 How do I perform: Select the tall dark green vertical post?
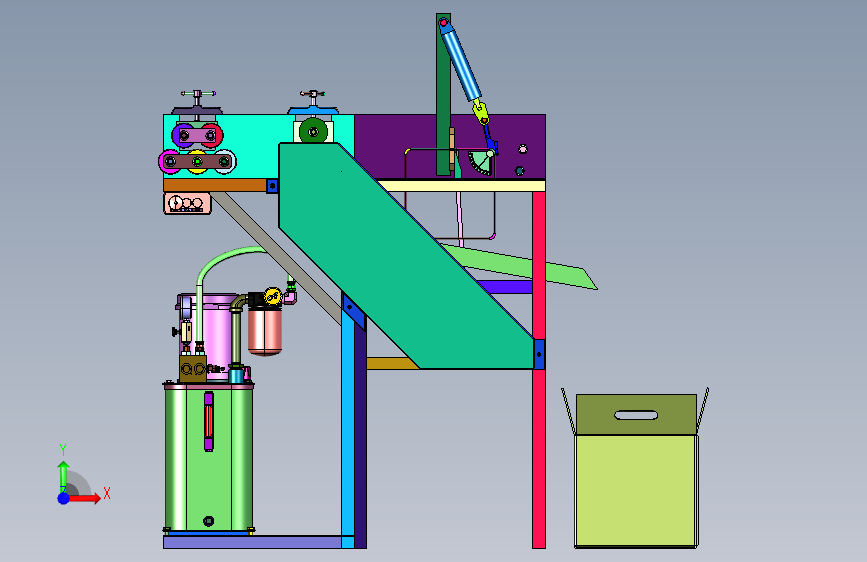click(x=443, y=95)
